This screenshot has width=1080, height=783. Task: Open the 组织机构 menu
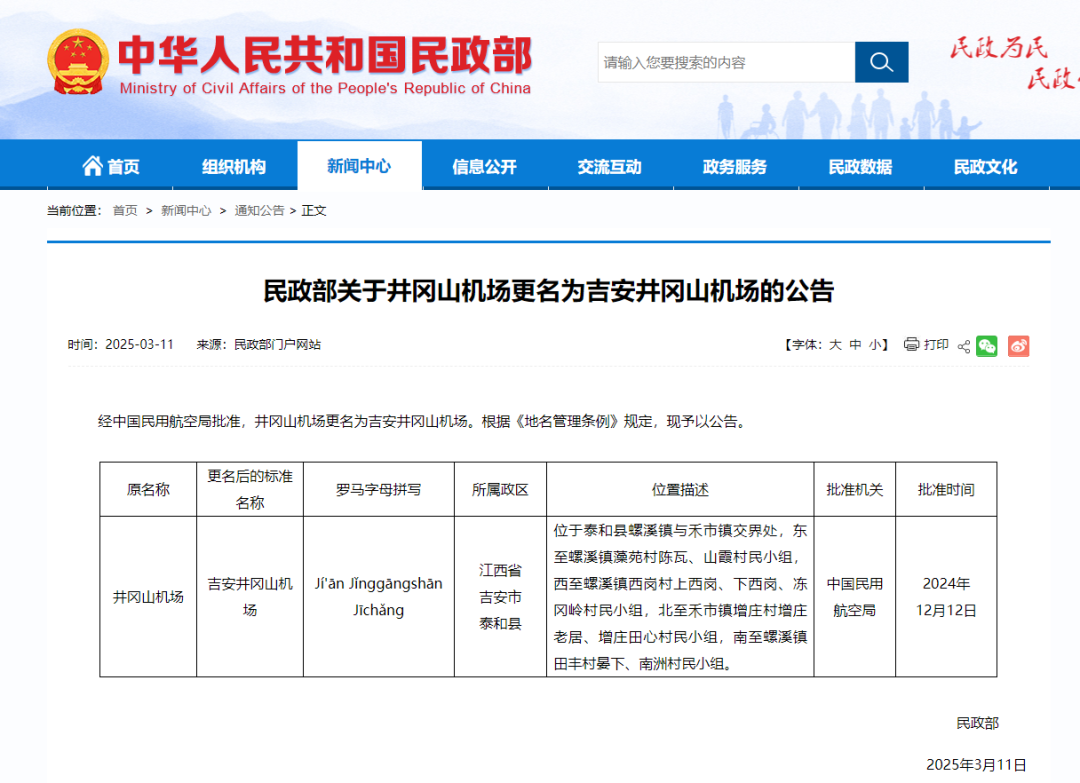point(234,166)
